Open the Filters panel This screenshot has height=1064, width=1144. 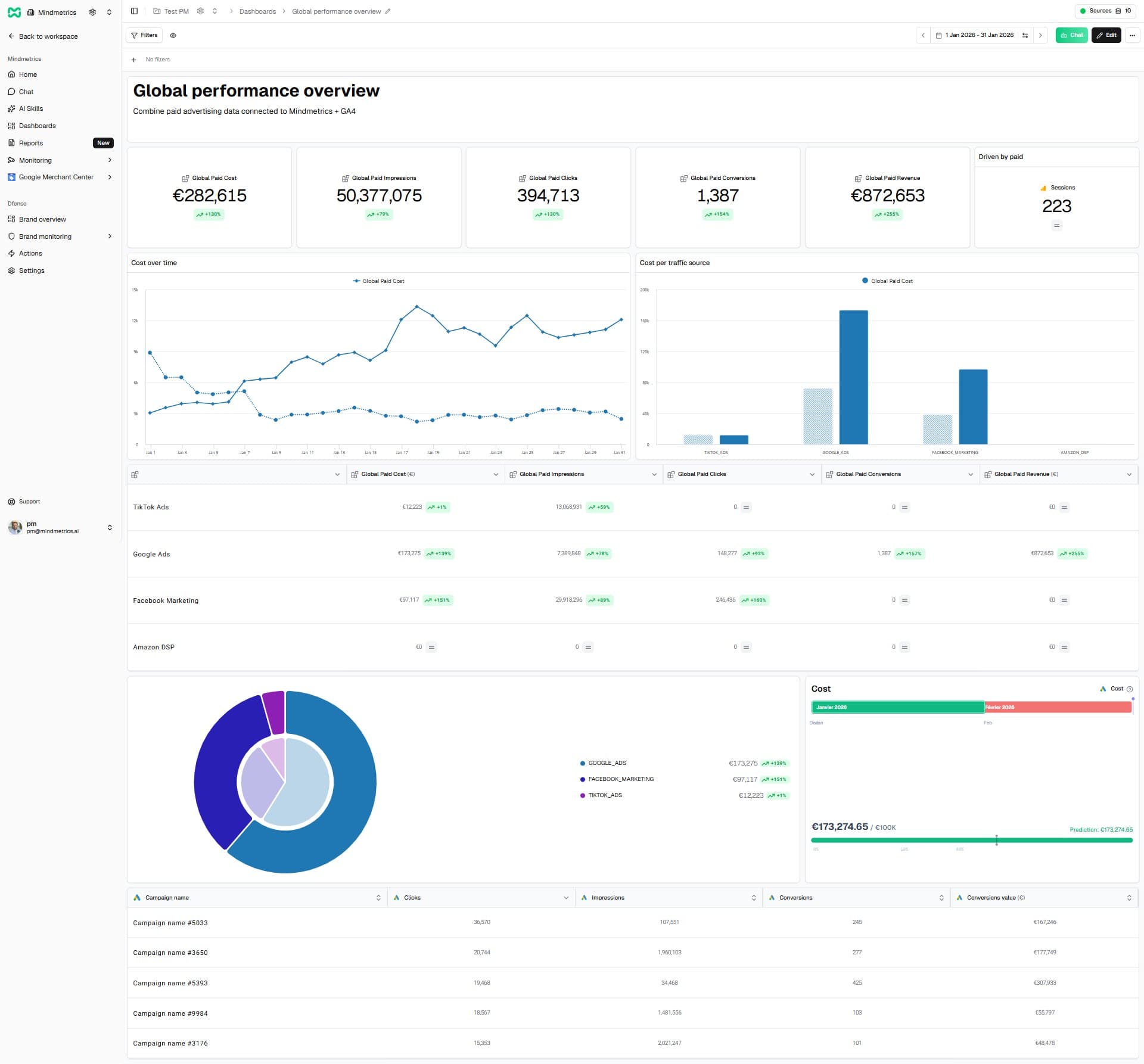pos(144,35)
